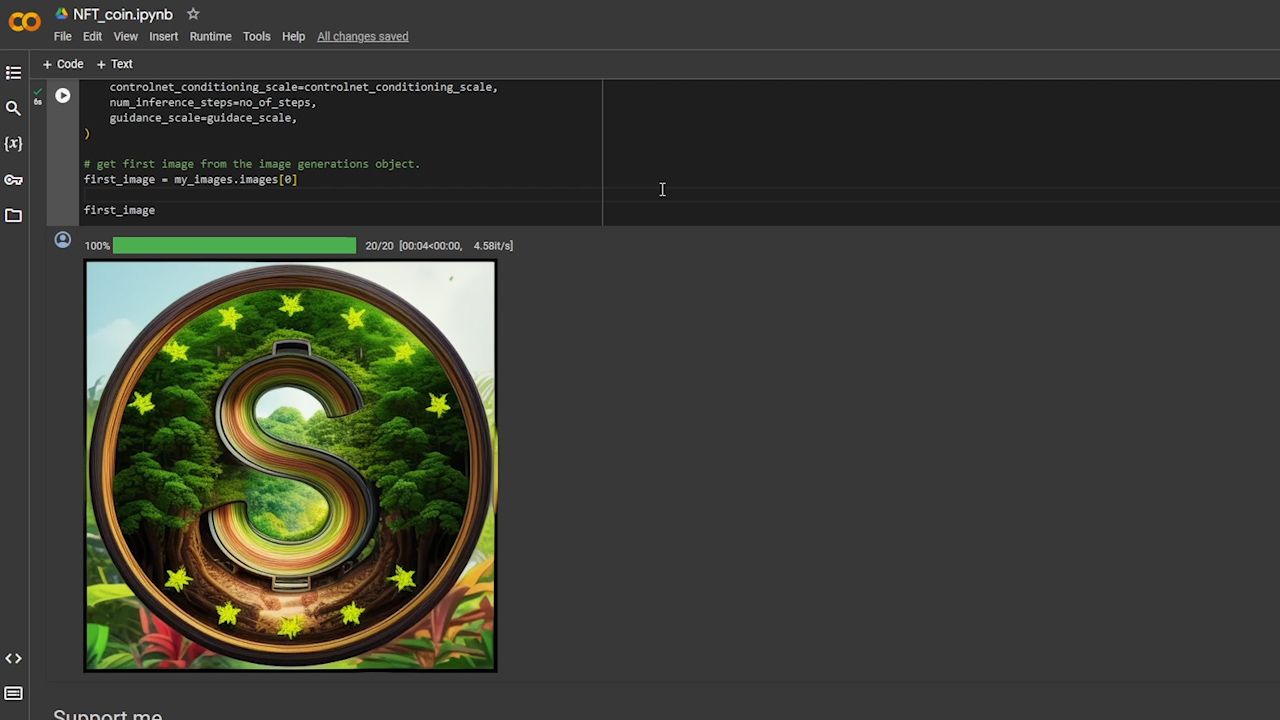Run the code cell

(x=63, y=96)
